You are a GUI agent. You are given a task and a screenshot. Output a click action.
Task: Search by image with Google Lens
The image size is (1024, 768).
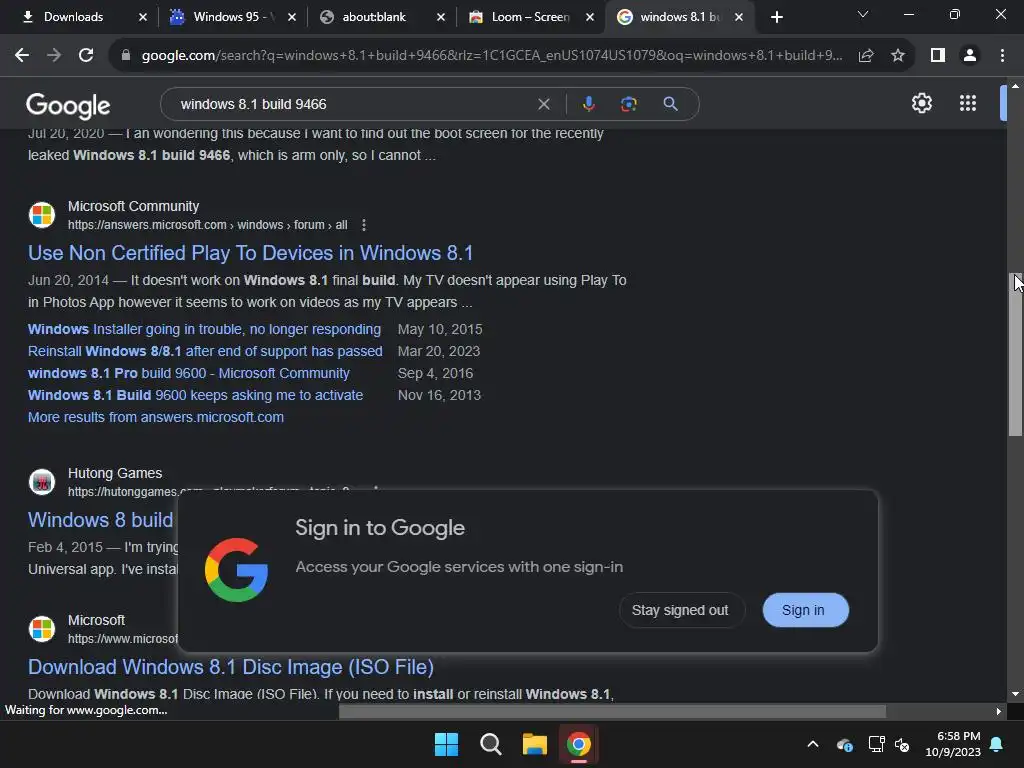pyautogui.click(x=628, y=104)
